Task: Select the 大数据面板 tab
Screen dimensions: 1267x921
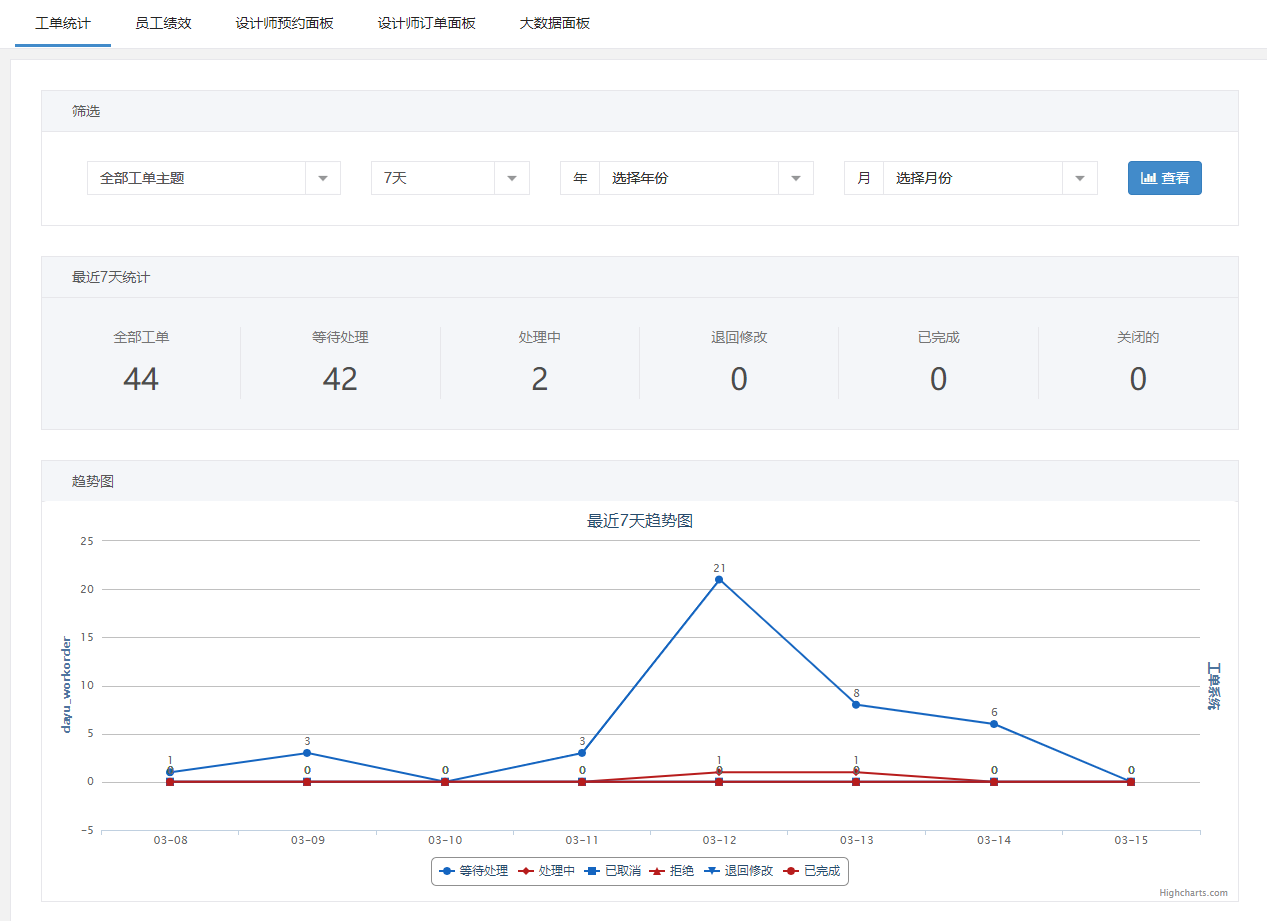Action: [554, 23]
